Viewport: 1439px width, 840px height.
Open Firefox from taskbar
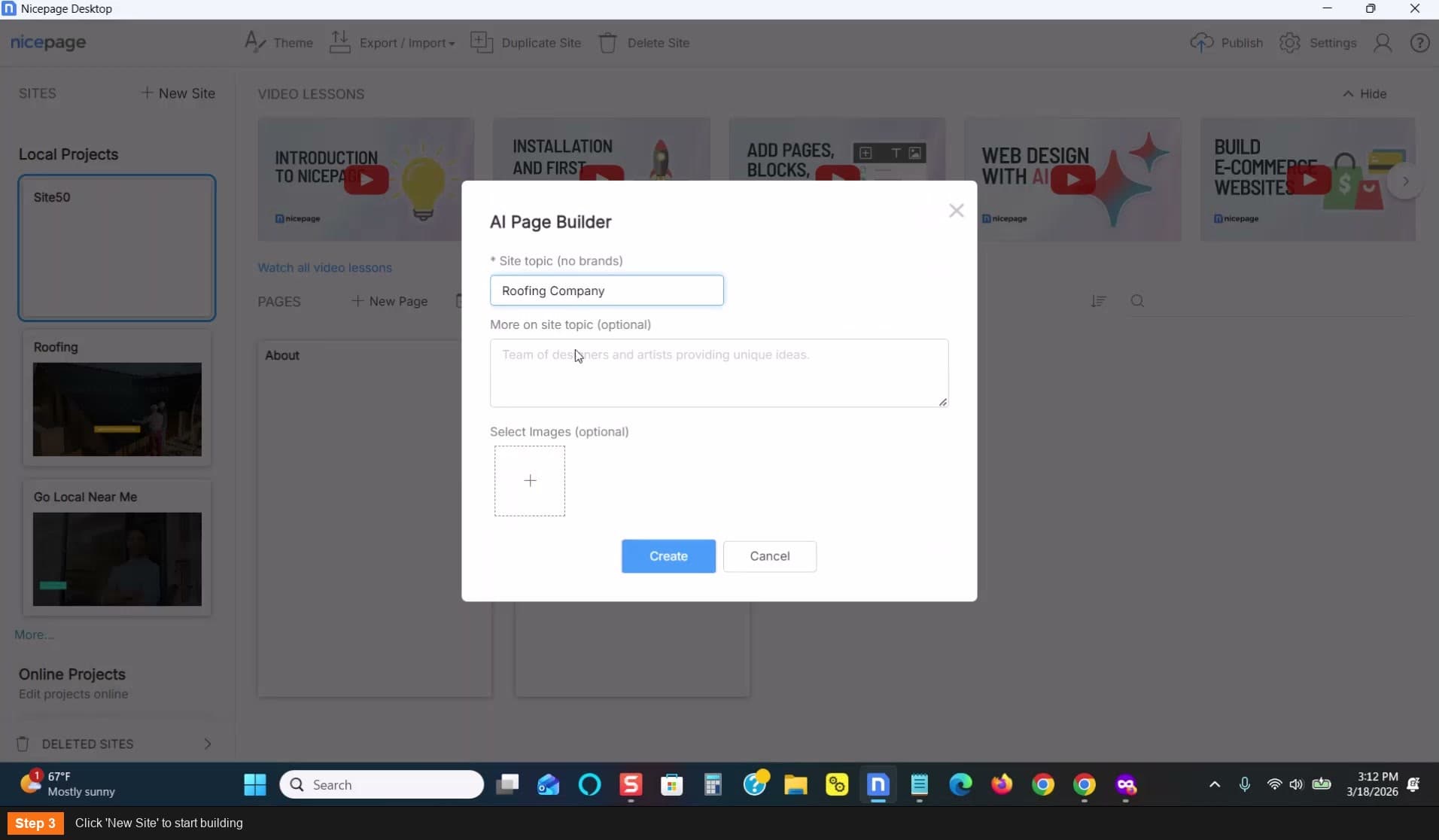(1002, 784)
